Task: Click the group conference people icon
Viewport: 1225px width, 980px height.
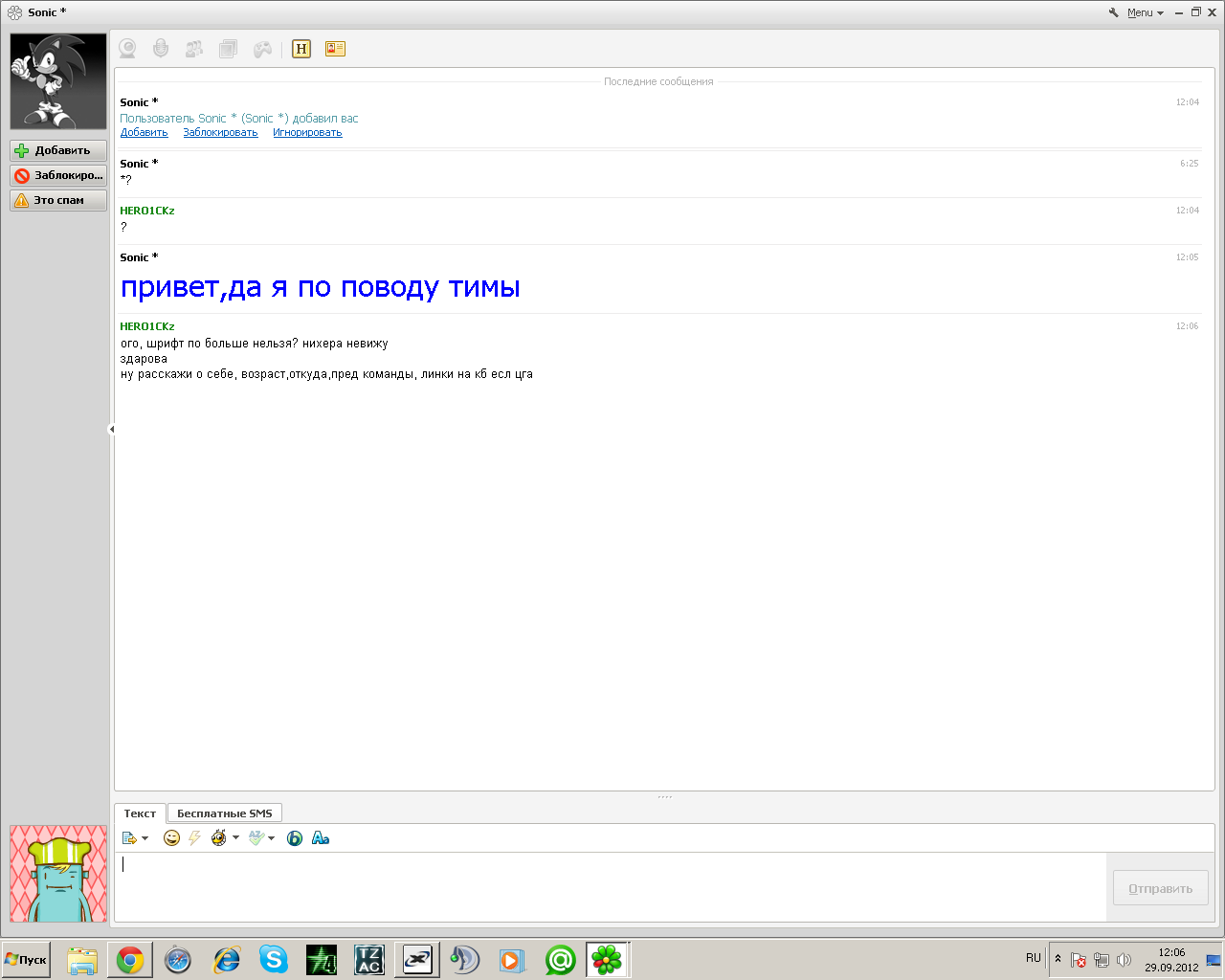Action: pos(194,49)
